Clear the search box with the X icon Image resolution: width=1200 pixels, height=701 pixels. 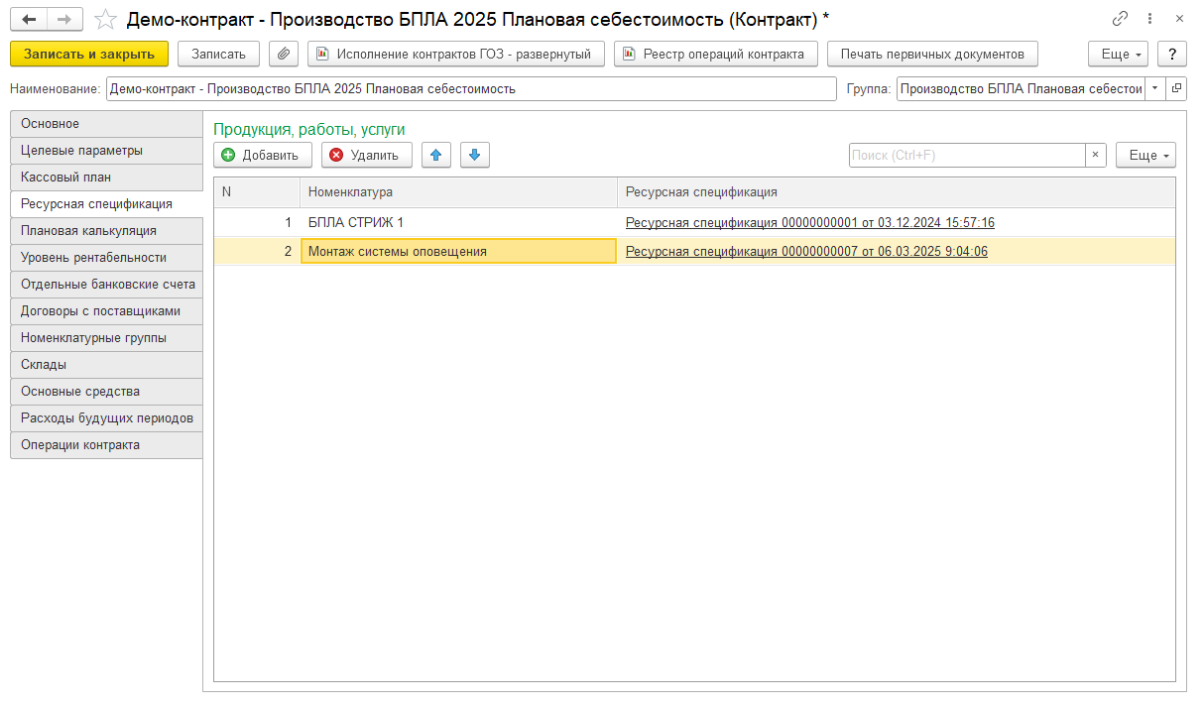click(1096, 155)
